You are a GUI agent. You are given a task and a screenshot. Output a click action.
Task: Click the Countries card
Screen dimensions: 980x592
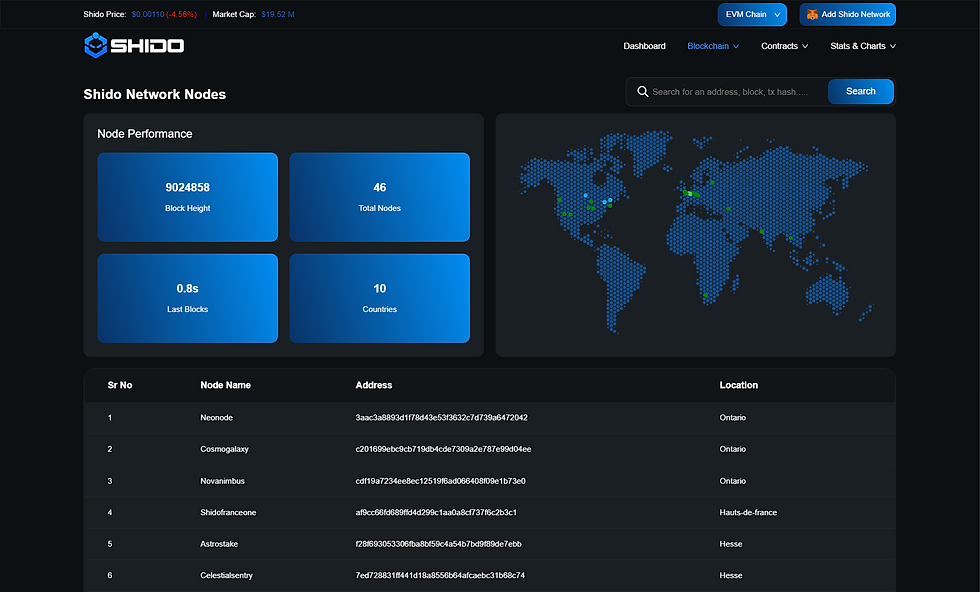(379, 298)
